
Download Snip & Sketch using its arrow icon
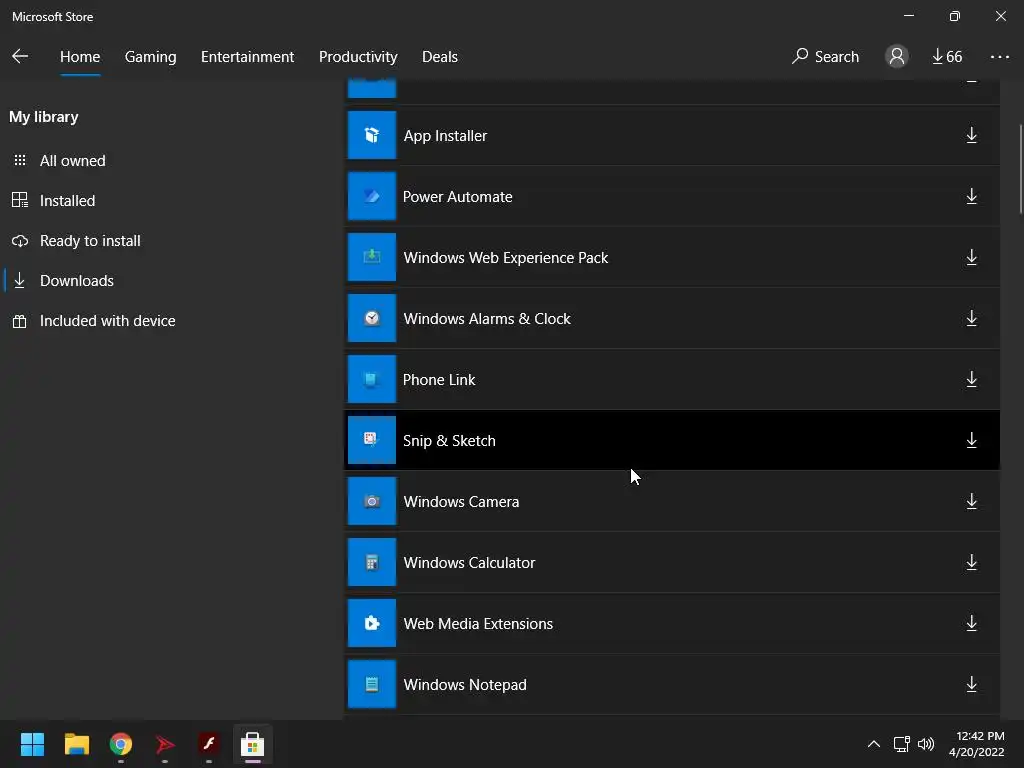[x=972, y=440]
